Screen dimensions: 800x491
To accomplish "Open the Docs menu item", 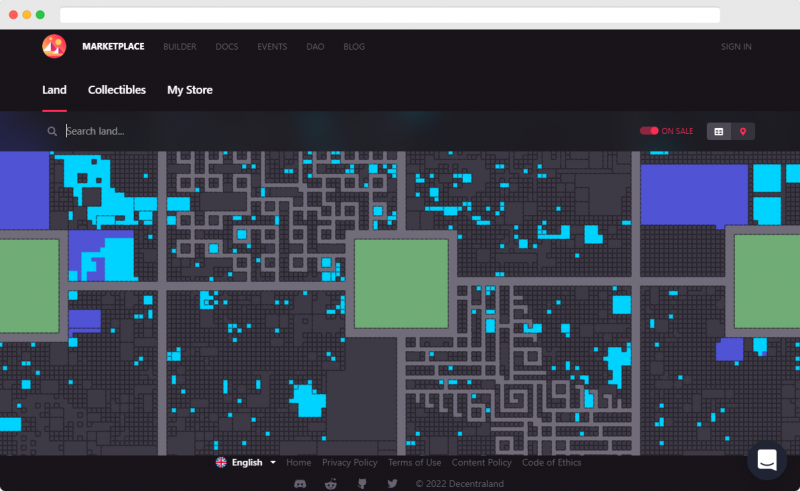I will (x=227, y=46).
